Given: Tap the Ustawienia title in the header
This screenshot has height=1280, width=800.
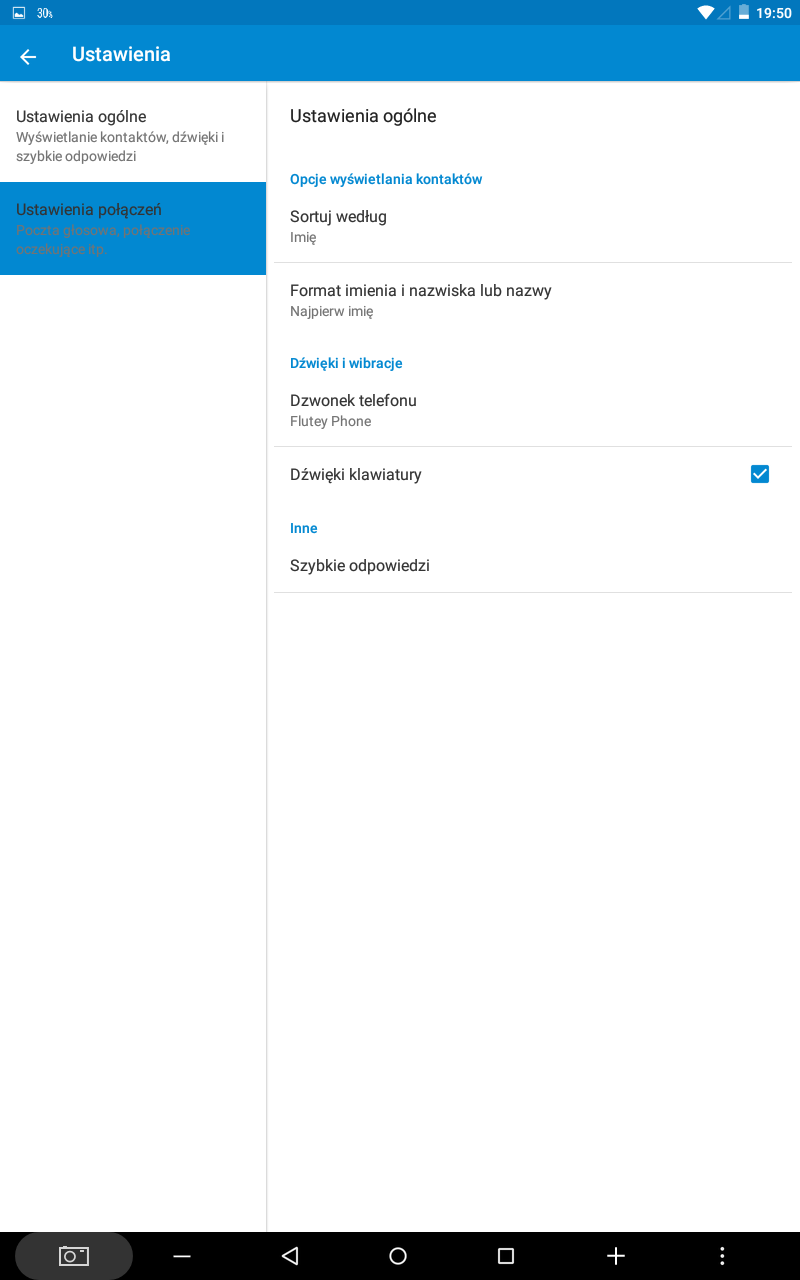Looking at the screenshot, I should pyautogui.click(x=121, y=55).
